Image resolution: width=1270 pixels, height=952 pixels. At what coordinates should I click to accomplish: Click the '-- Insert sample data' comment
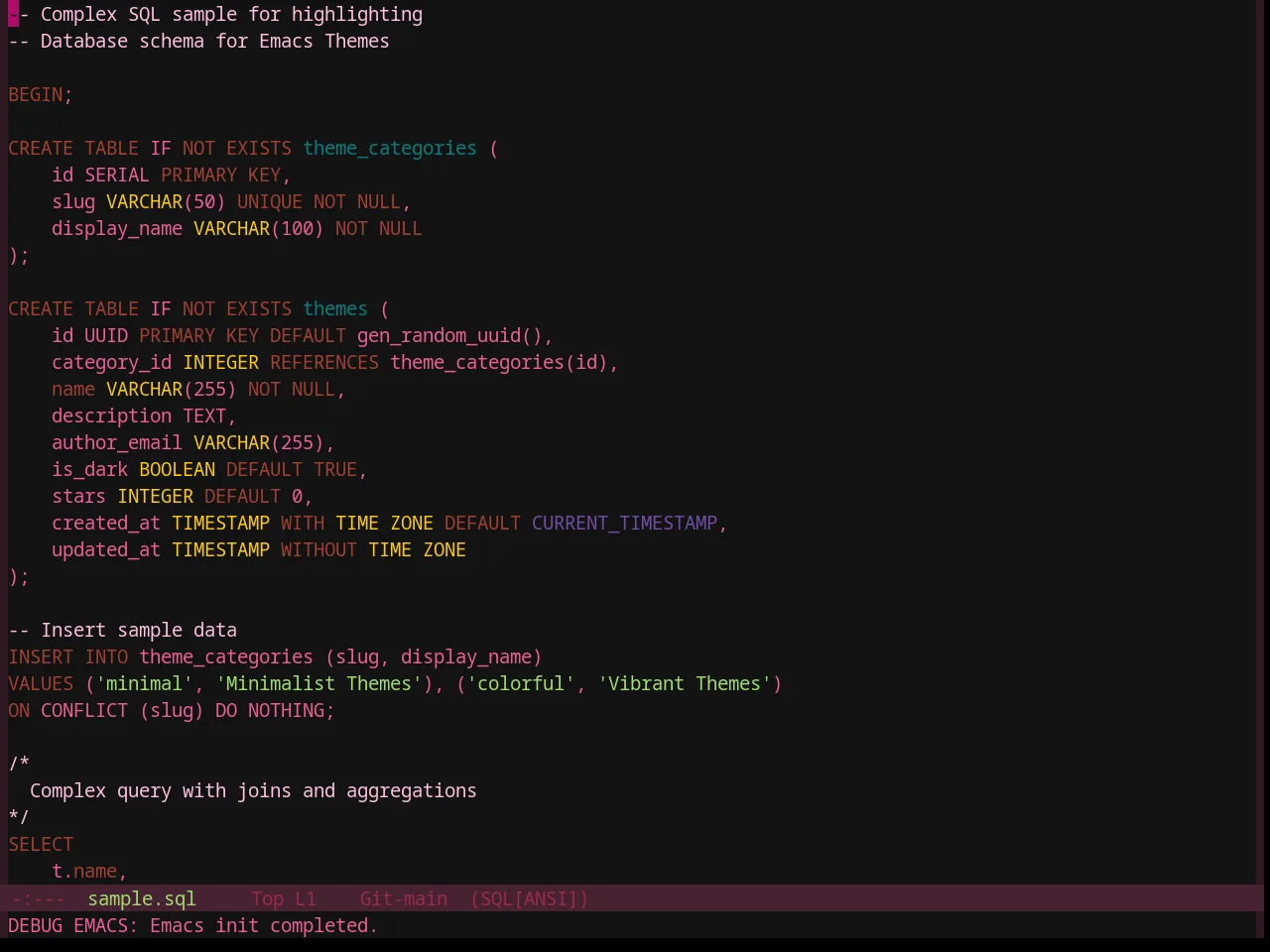point(123,630)
